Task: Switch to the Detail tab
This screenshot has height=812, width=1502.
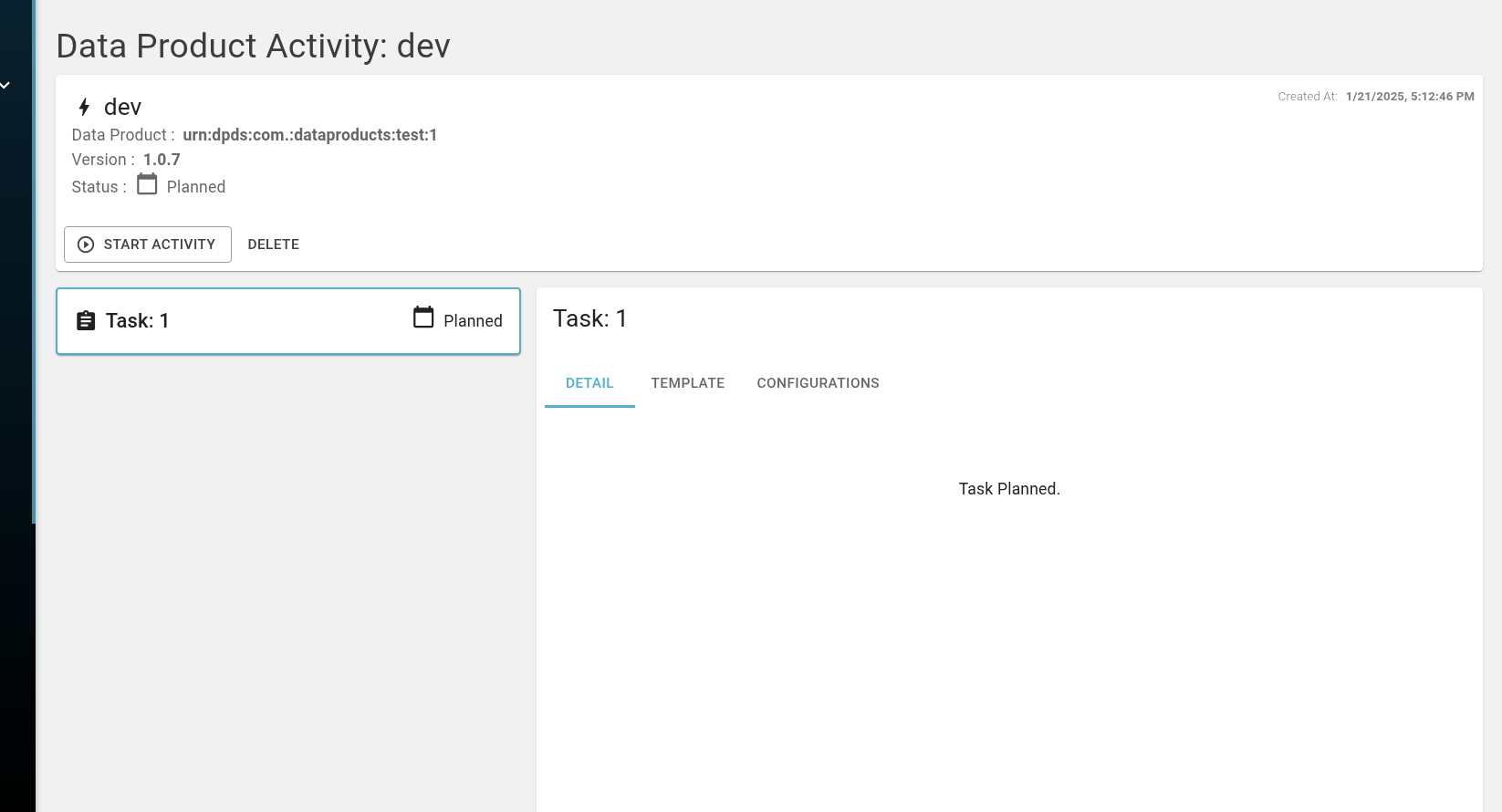Action: pyautogui.click(x=589, y=383)
